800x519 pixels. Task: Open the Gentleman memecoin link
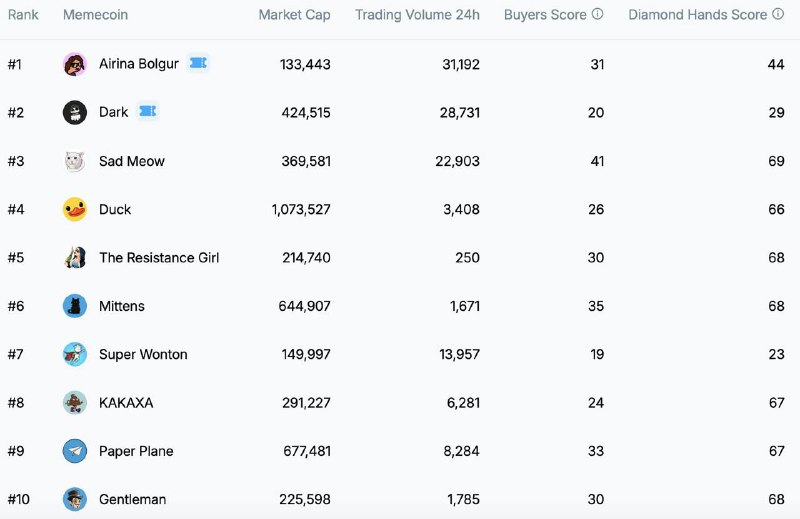(x=133, y=499)
